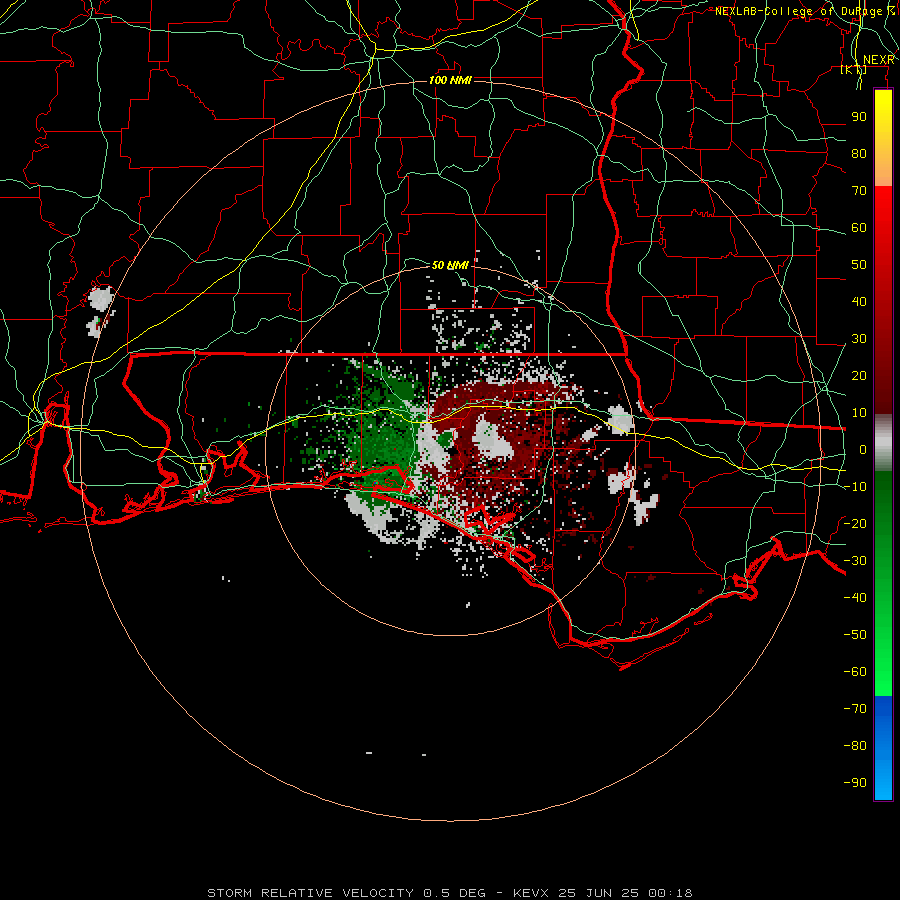Screen dimensions: 900x900
Task: Click the 0.5 DEG tilt text in caption
Action: [x=455, y=893]
